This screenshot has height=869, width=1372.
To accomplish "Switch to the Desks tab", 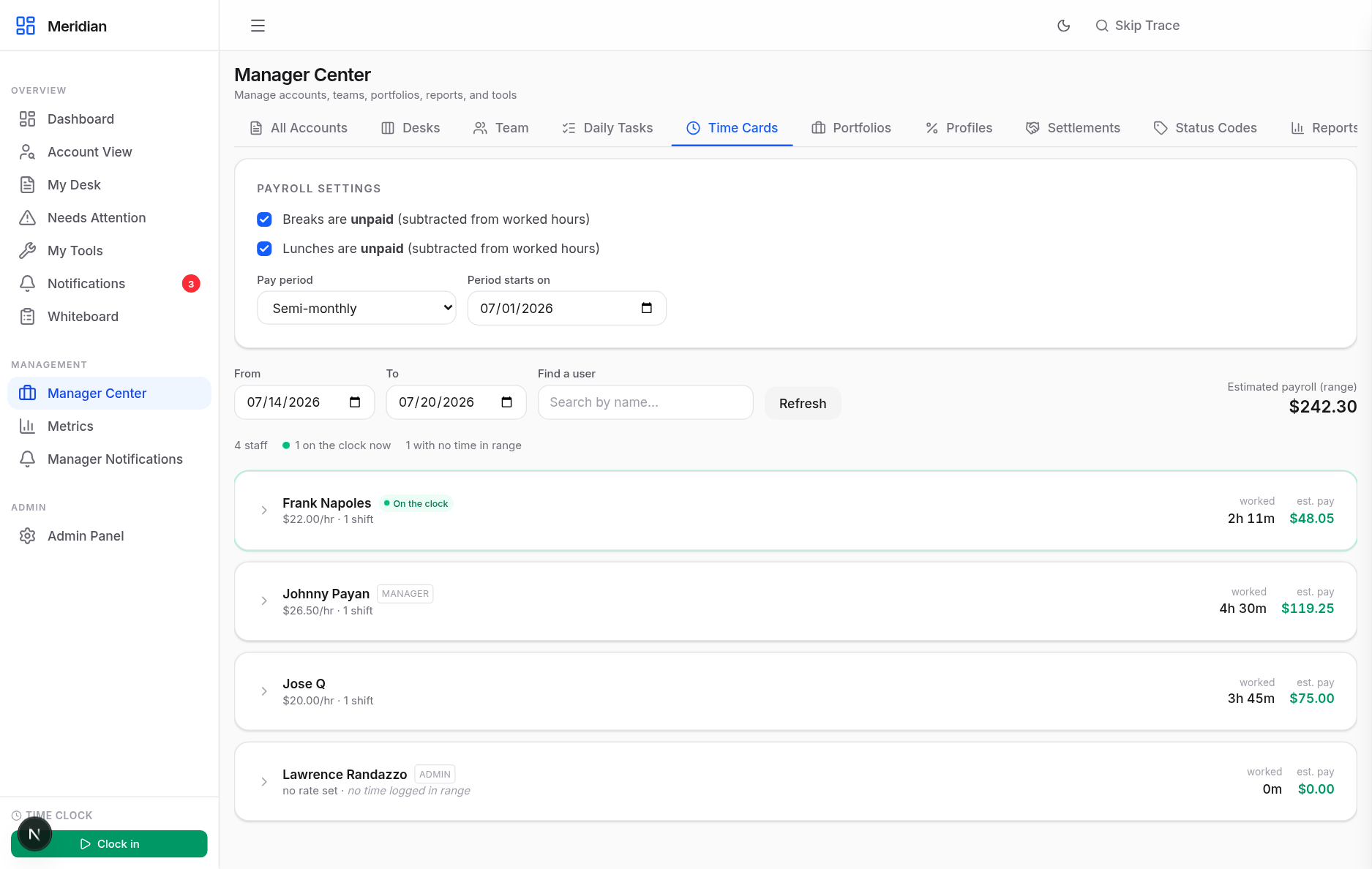I will 411,128.
